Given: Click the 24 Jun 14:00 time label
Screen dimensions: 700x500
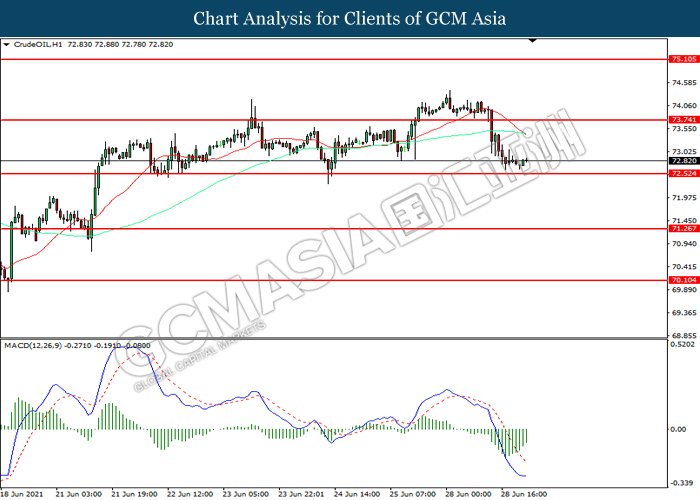Looking at the screenshot, I should [357, 494].
